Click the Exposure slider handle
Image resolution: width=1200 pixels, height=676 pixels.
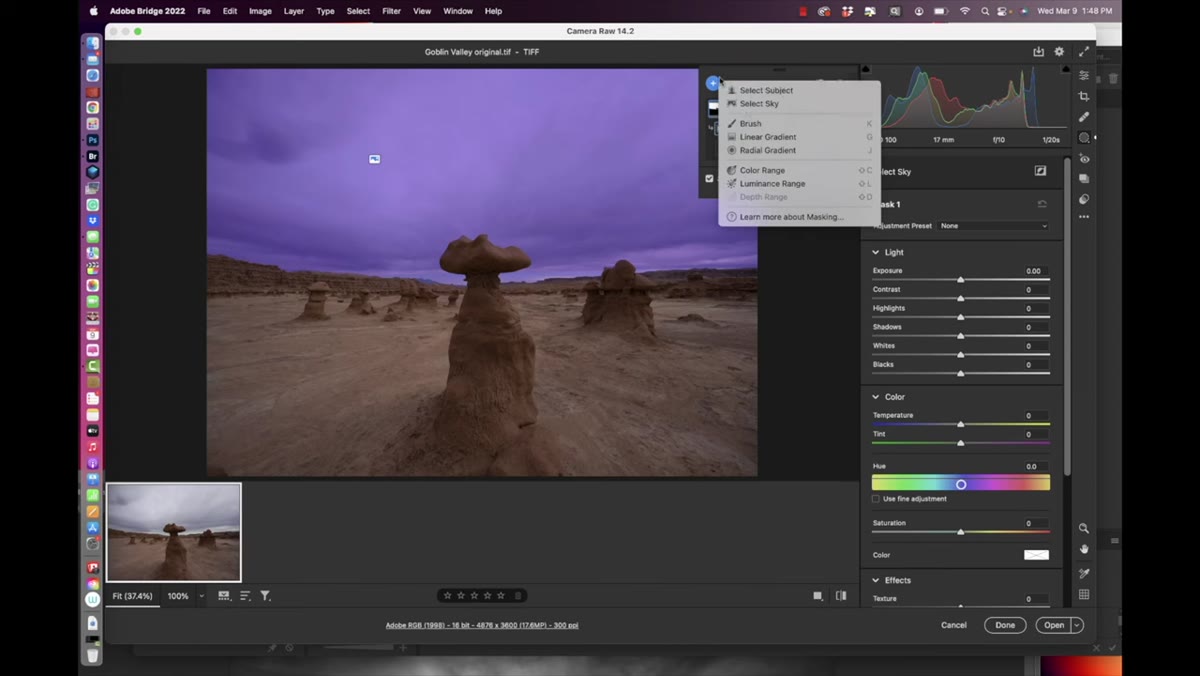961,280
